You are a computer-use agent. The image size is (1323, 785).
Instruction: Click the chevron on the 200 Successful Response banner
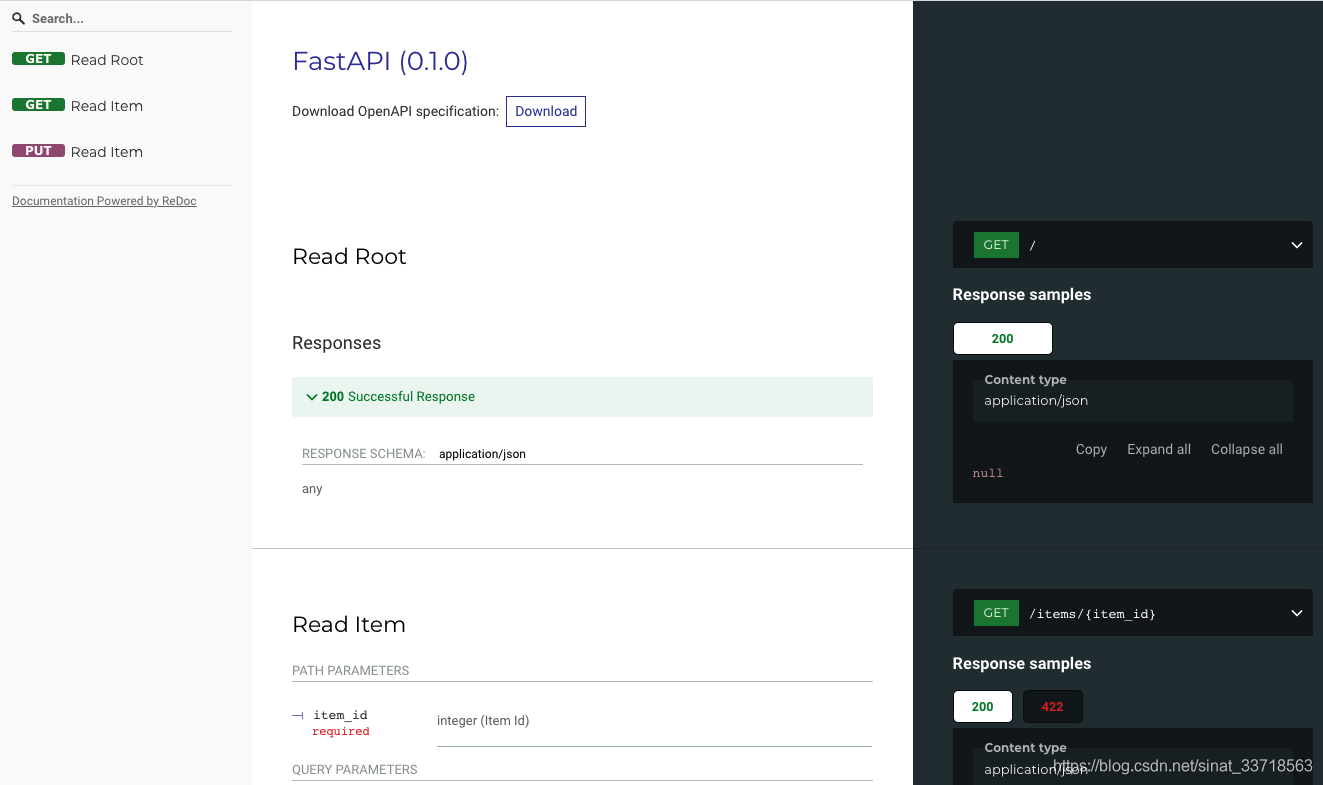[312, 397]
